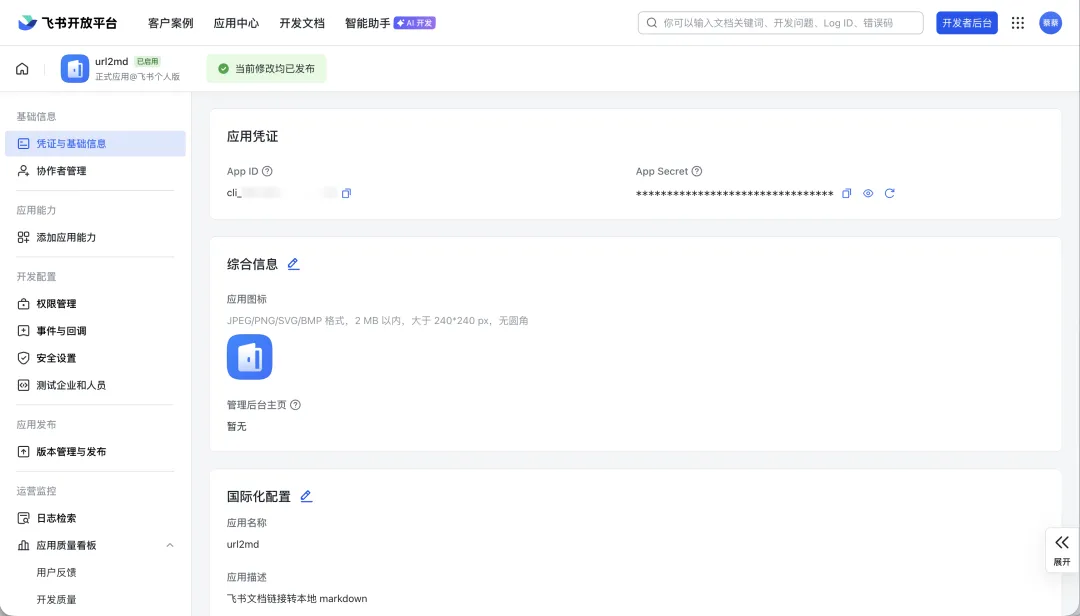Open 事件与回调 in the sidebar
This screenshot has height=616, width=1080.
[x=62, y=330]
